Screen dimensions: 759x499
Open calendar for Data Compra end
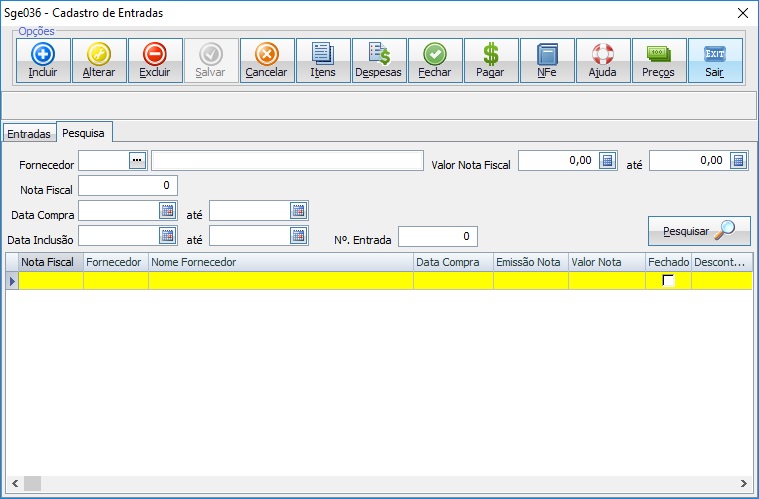[x=298, y=211]
